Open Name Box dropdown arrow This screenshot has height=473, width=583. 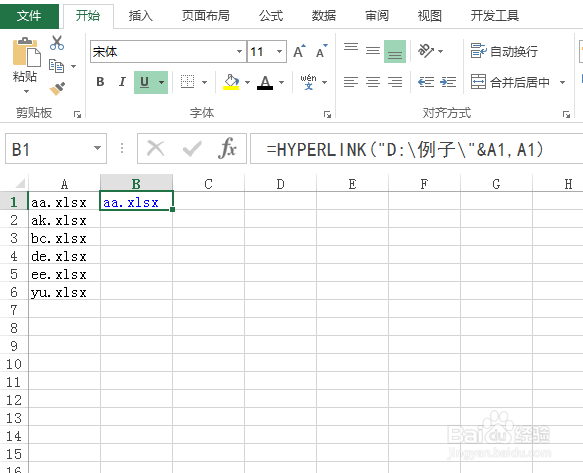coord(97,148)
